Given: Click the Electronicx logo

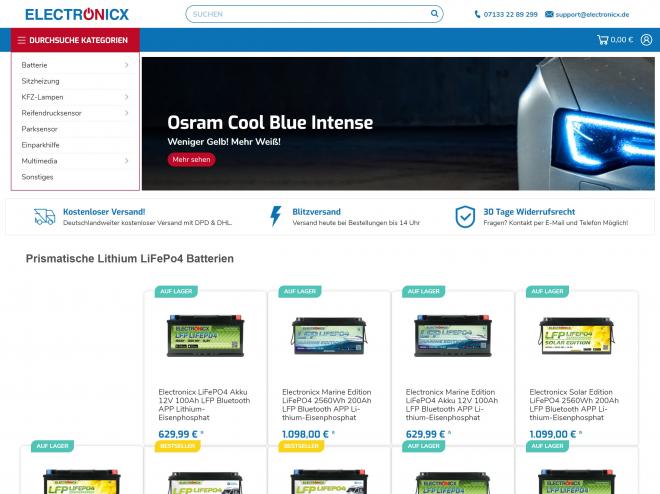Looking at the screenshot, I should pyautogui.click(x=77, y=14).
